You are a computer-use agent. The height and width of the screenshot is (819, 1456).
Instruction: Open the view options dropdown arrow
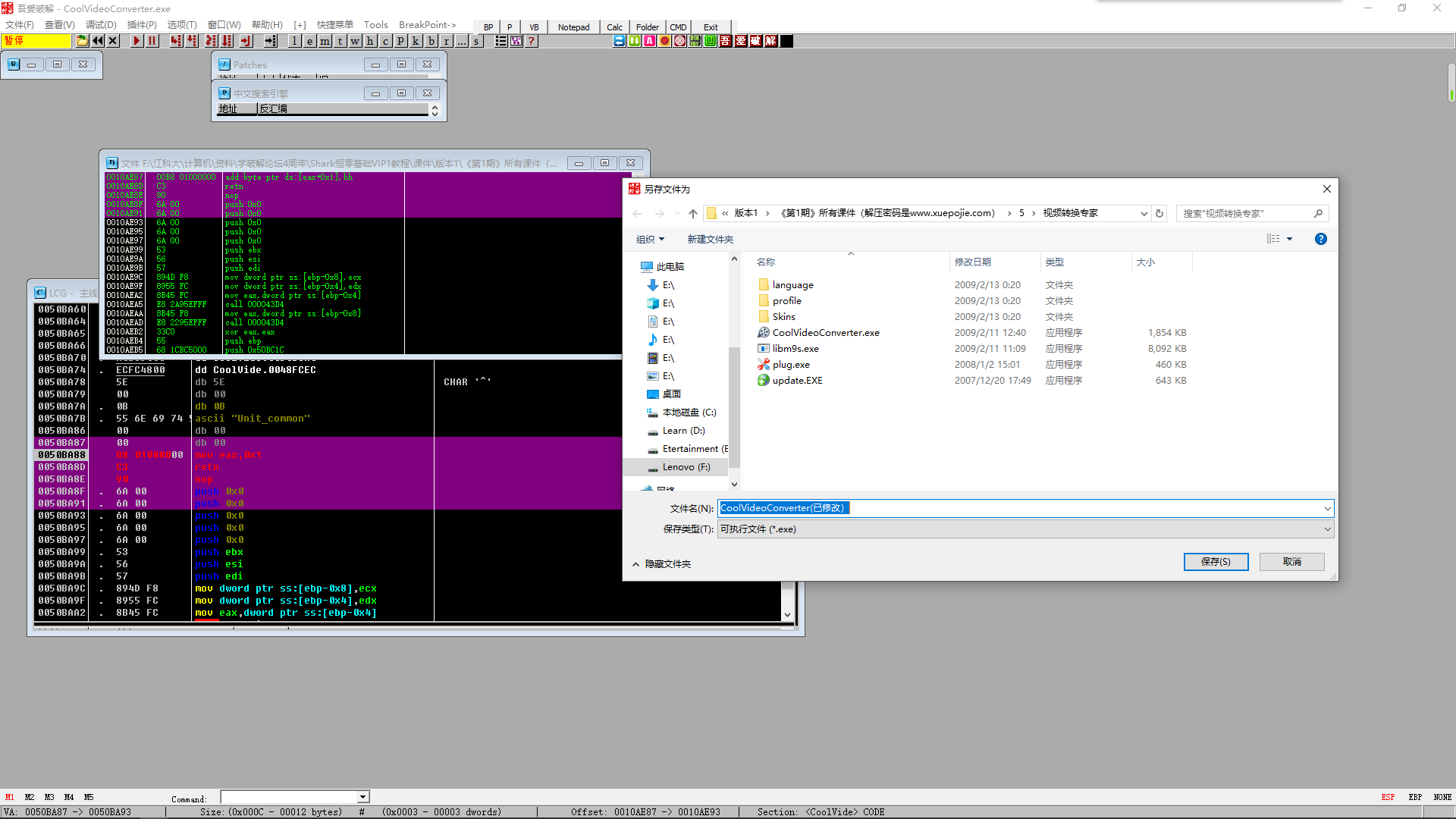pos(1289,239)
